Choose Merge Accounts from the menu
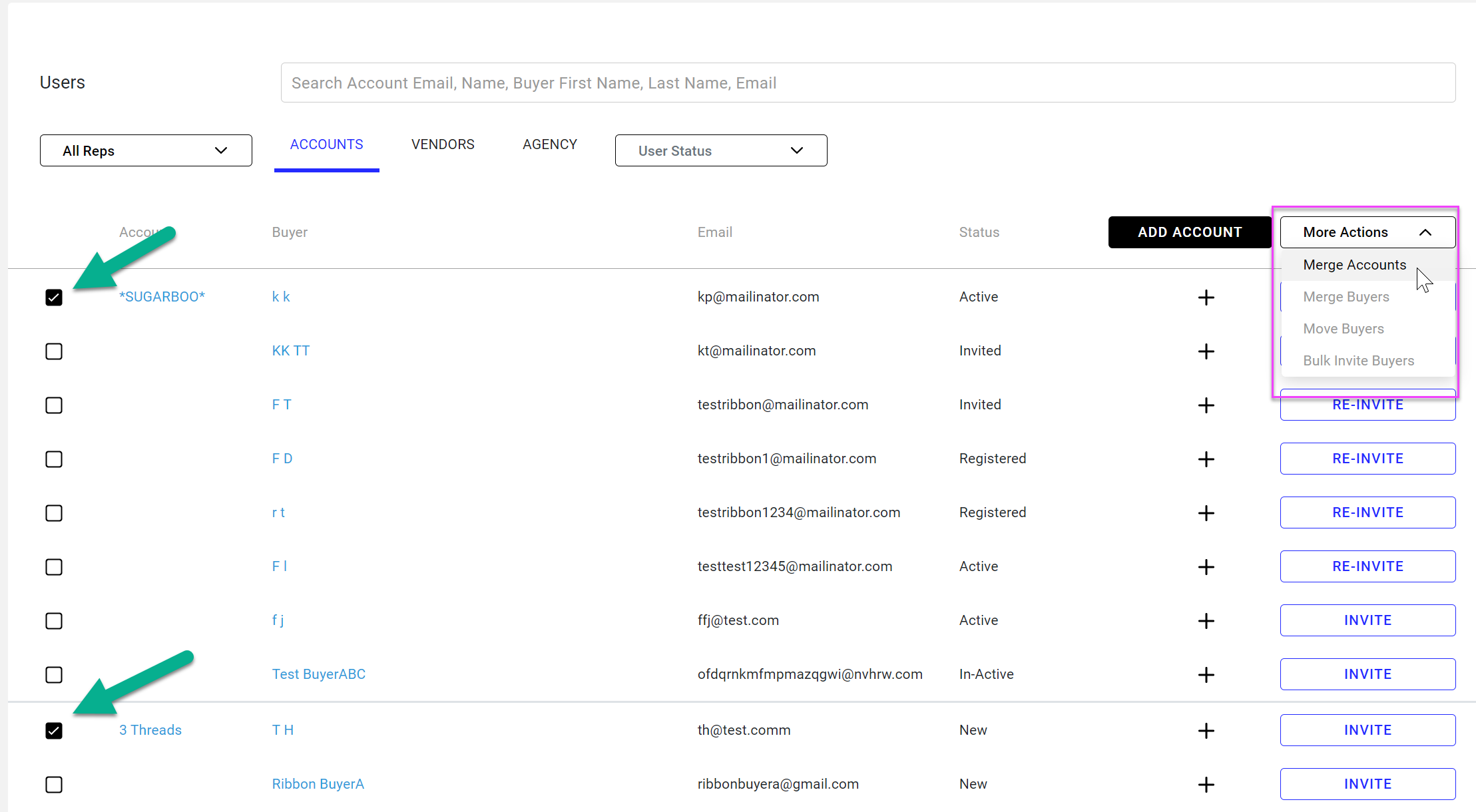Screen dimensions: 1476x812 click(1354, 265)
